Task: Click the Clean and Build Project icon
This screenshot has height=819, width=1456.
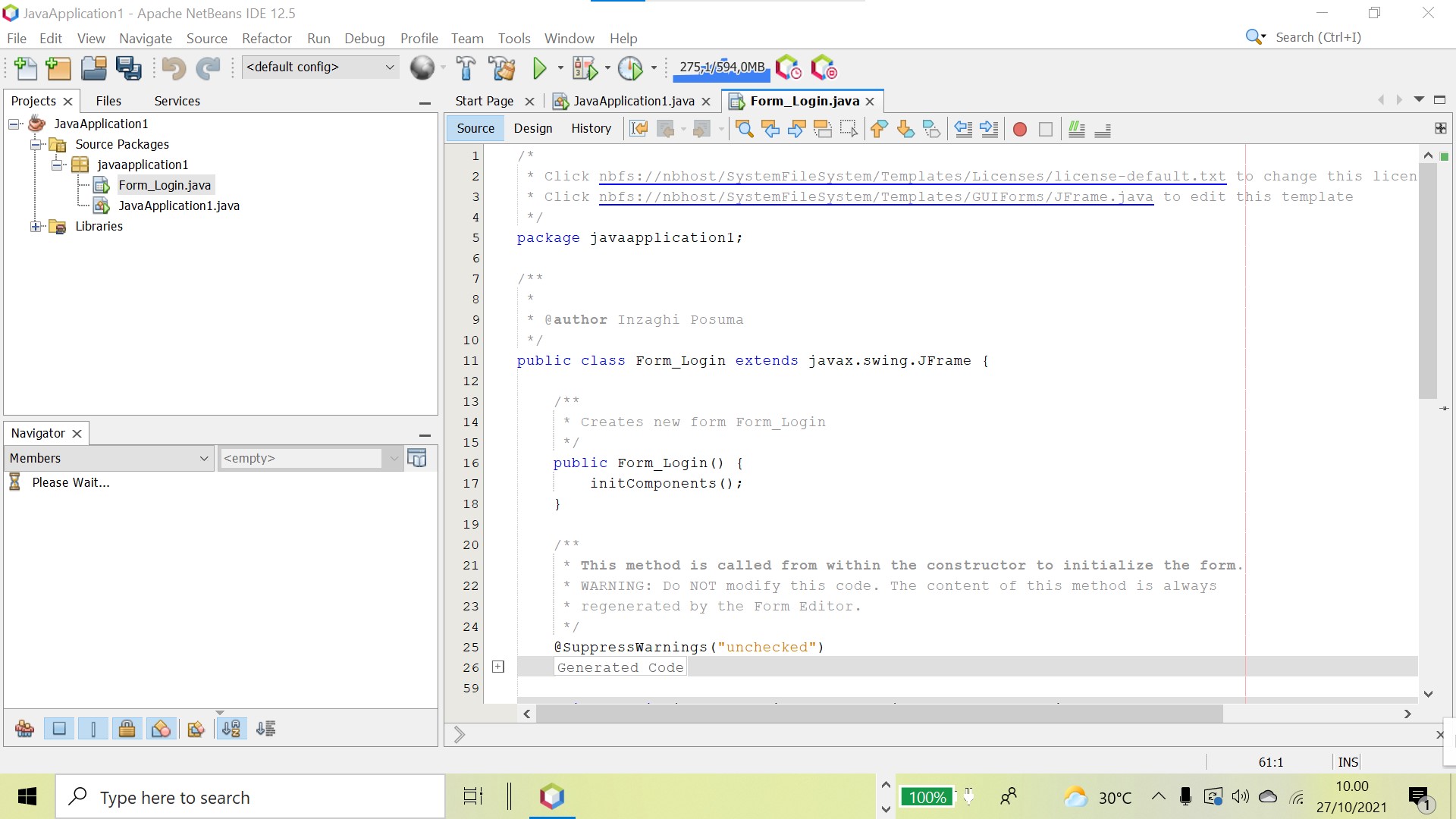Action: (x=502, y=68)
